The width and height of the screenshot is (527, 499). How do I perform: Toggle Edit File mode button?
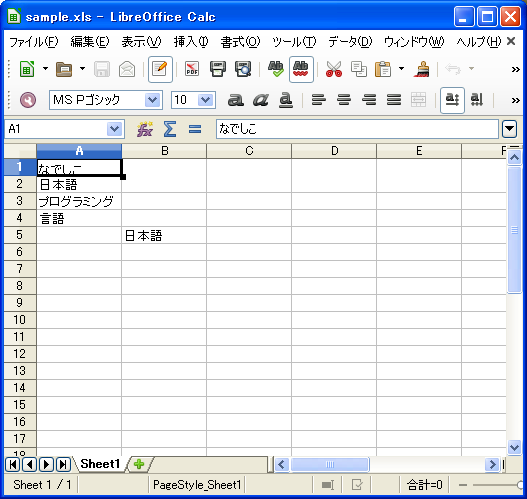(160, 69)
